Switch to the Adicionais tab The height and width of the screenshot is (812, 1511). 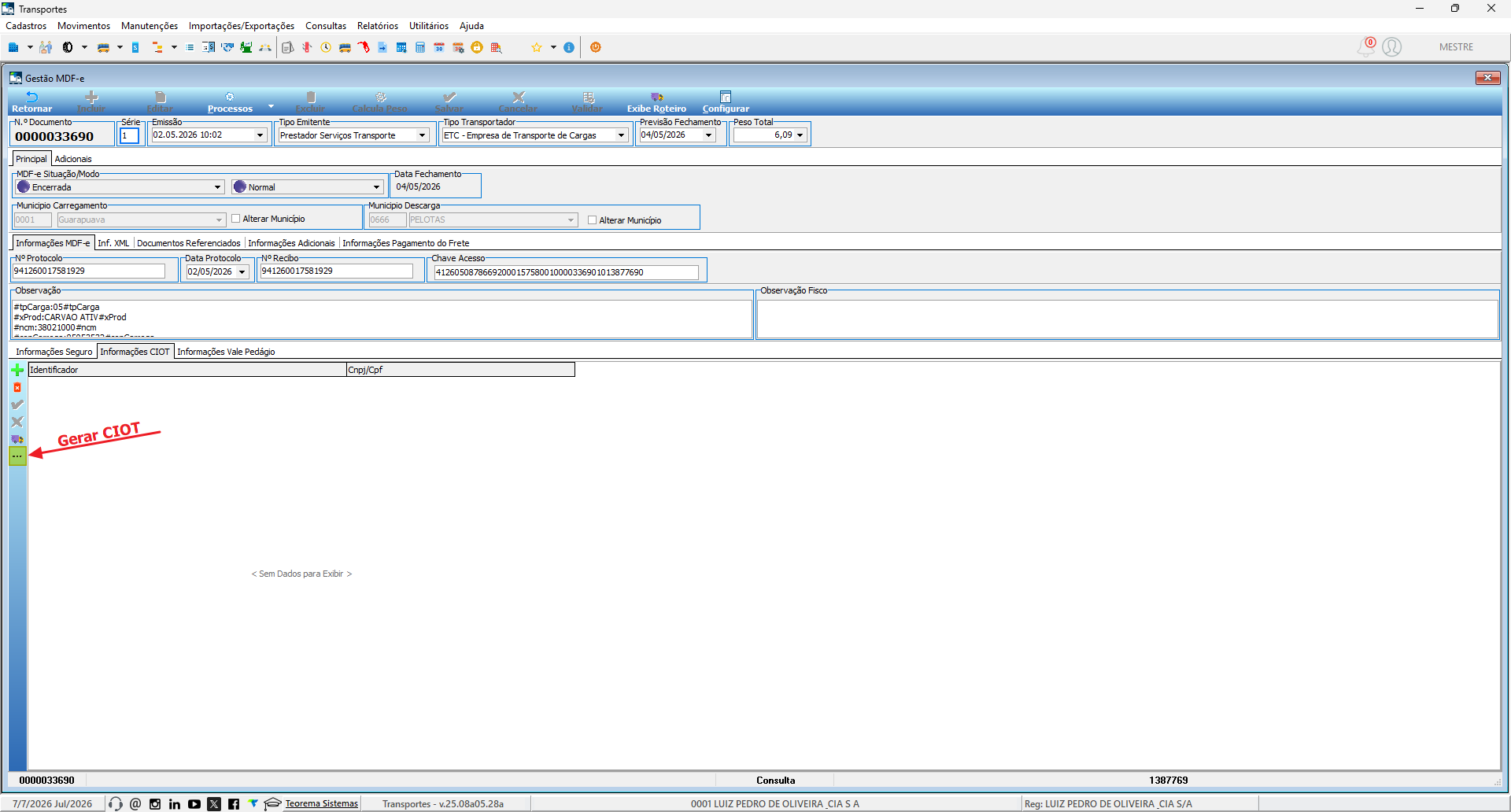pyautogui.click(x=73, y=159)
